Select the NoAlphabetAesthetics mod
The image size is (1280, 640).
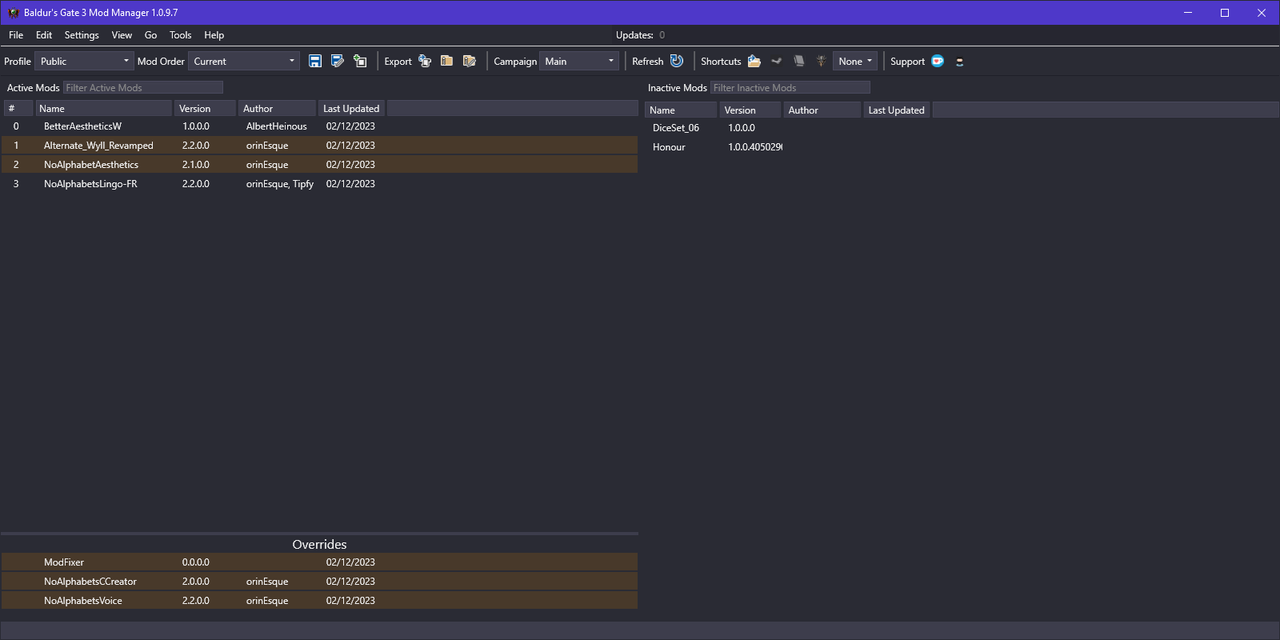[x=319, y=165]
